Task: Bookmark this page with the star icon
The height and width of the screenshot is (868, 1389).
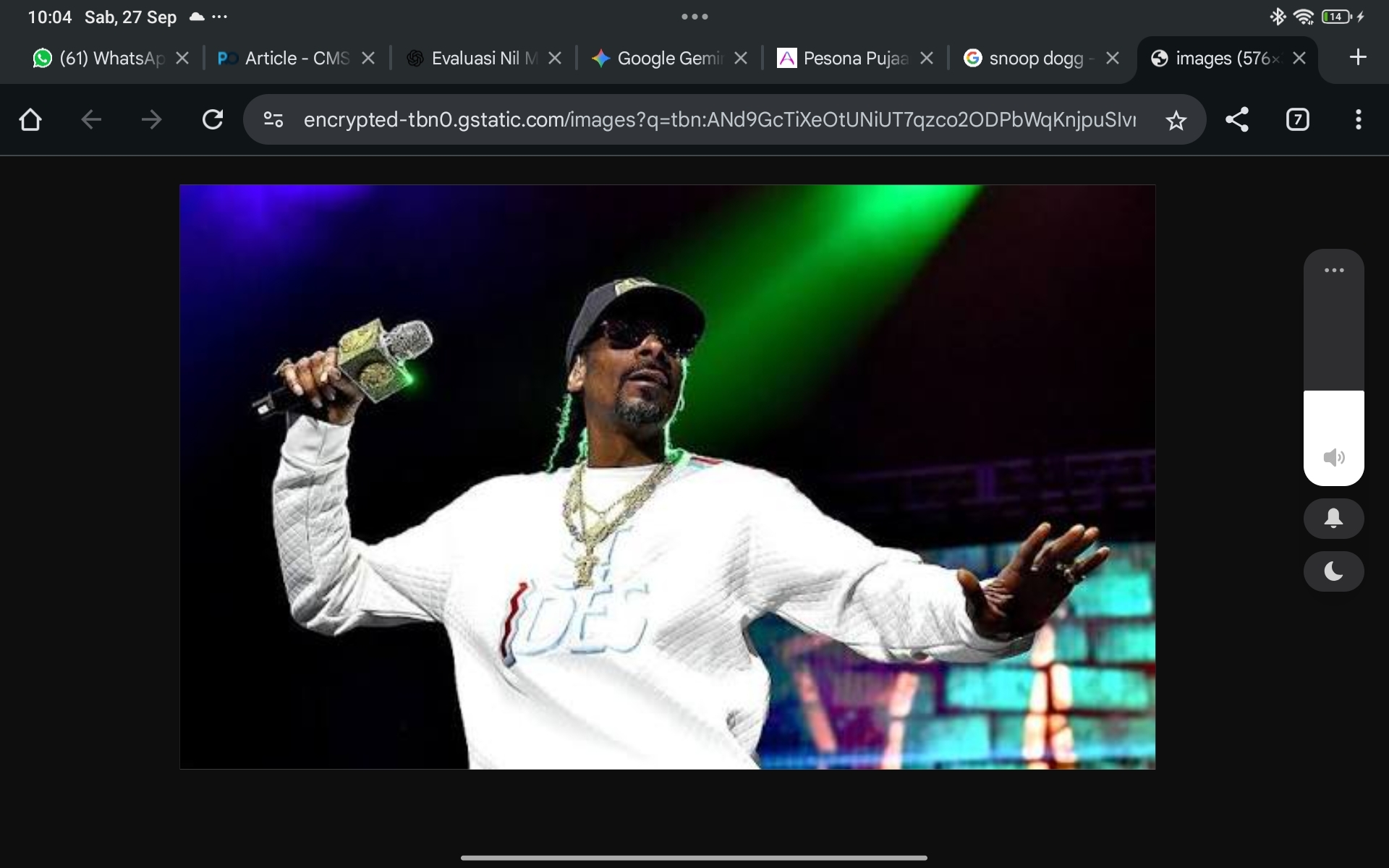Action: (x=1176, y=119)
